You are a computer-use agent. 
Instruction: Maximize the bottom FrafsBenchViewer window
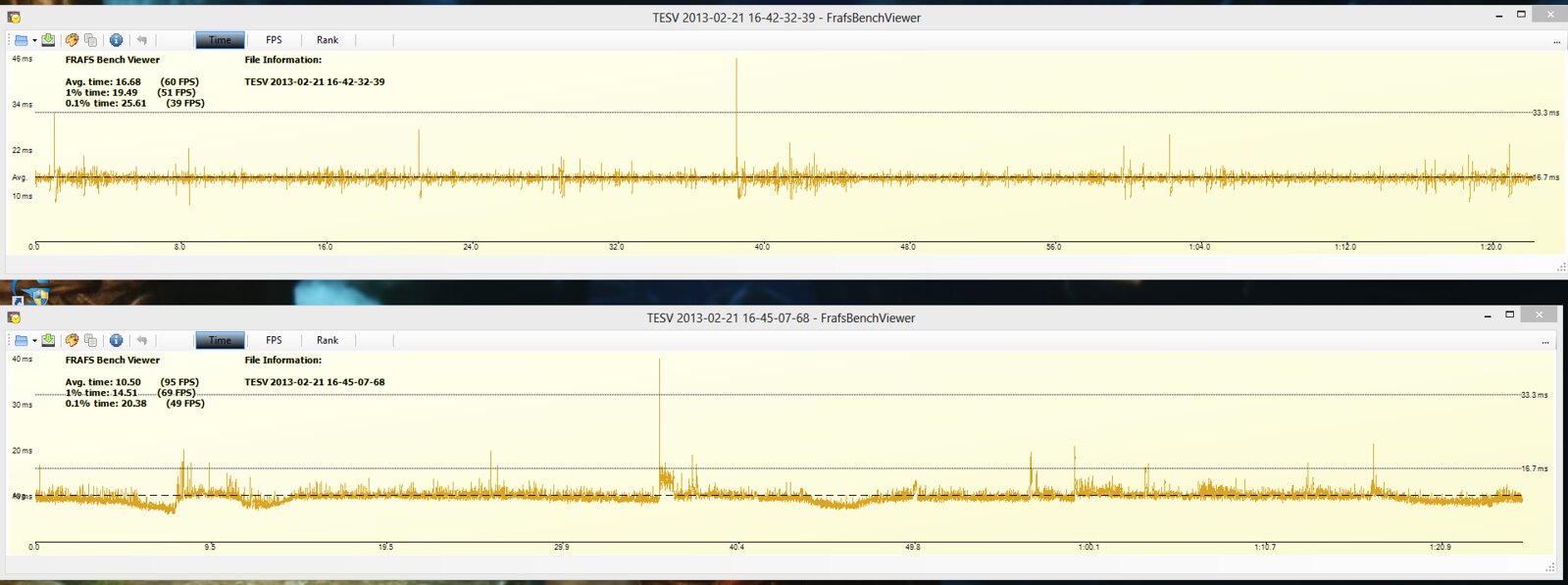1510,315
